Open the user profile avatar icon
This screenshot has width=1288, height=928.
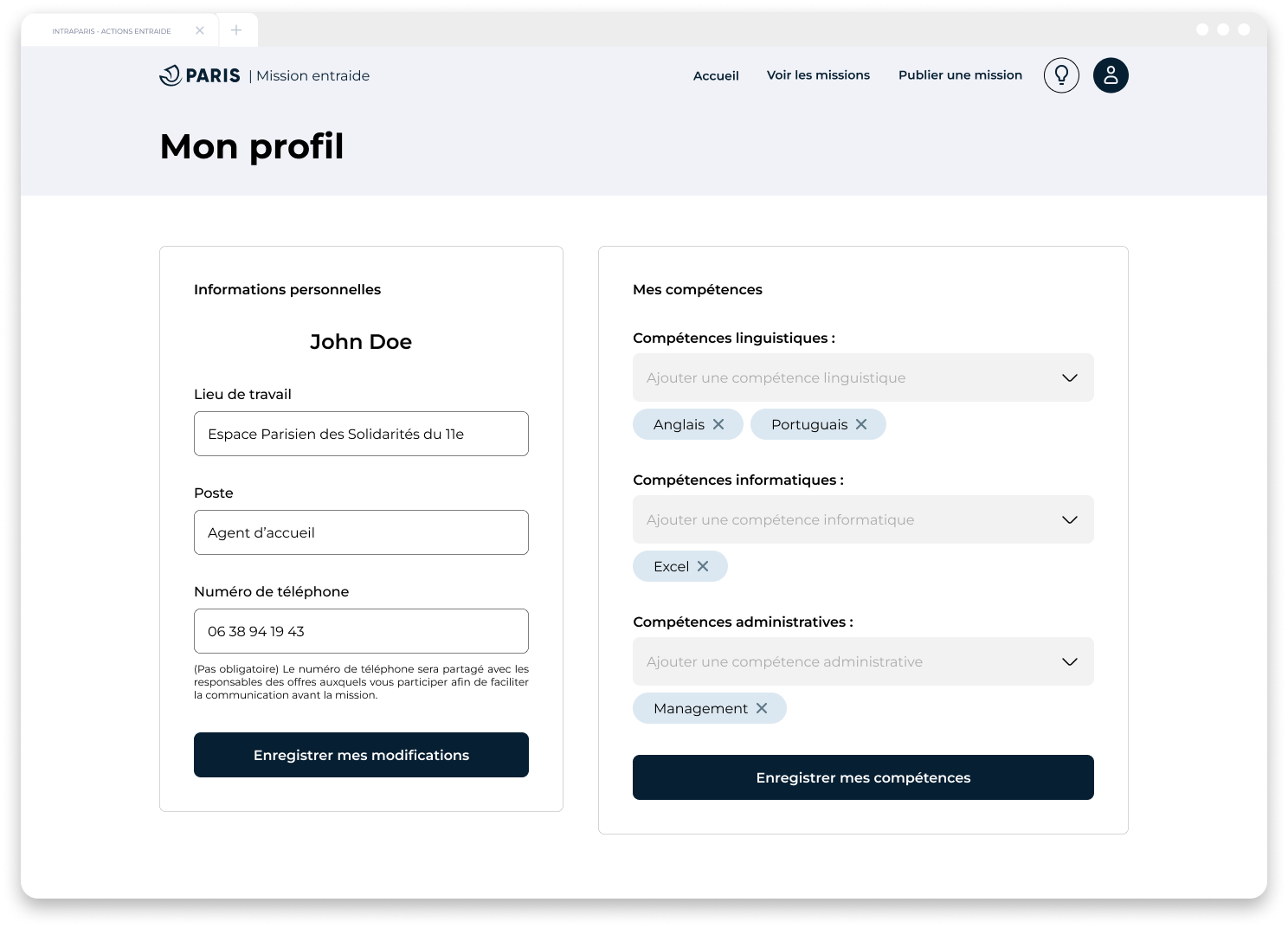[1111, 75]
